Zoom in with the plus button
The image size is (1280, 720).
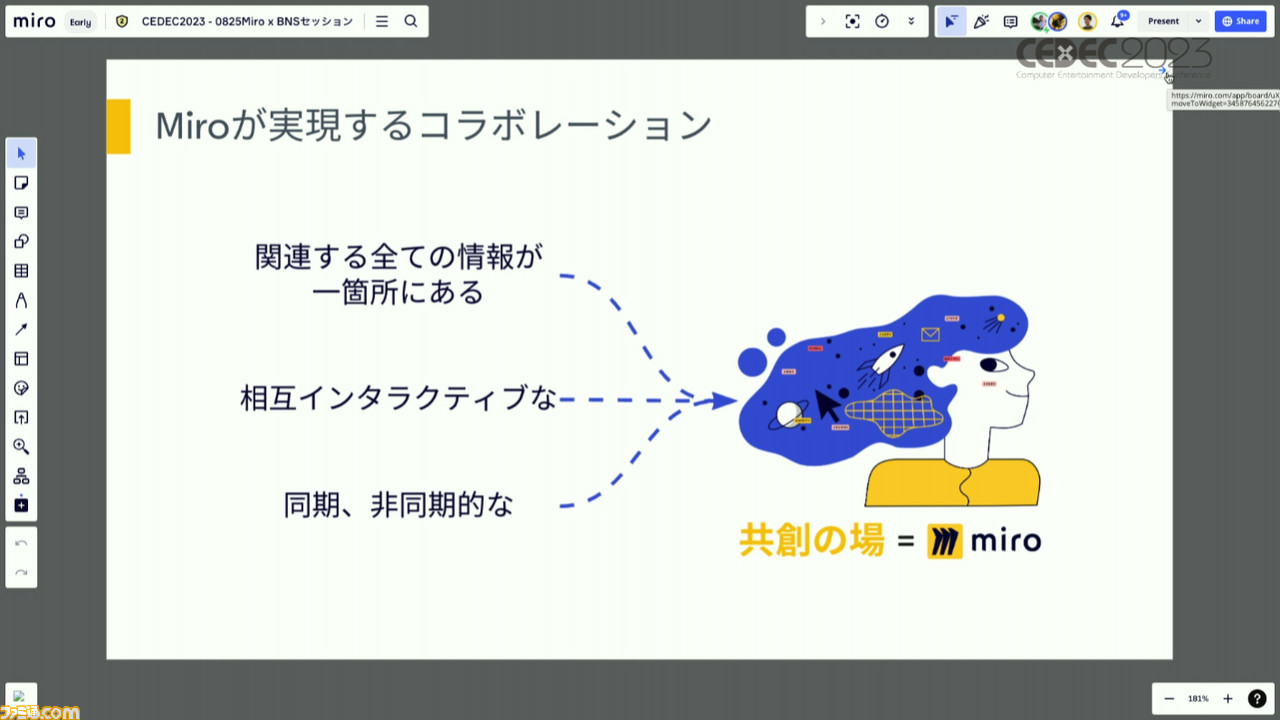(x=1228, y=698)
